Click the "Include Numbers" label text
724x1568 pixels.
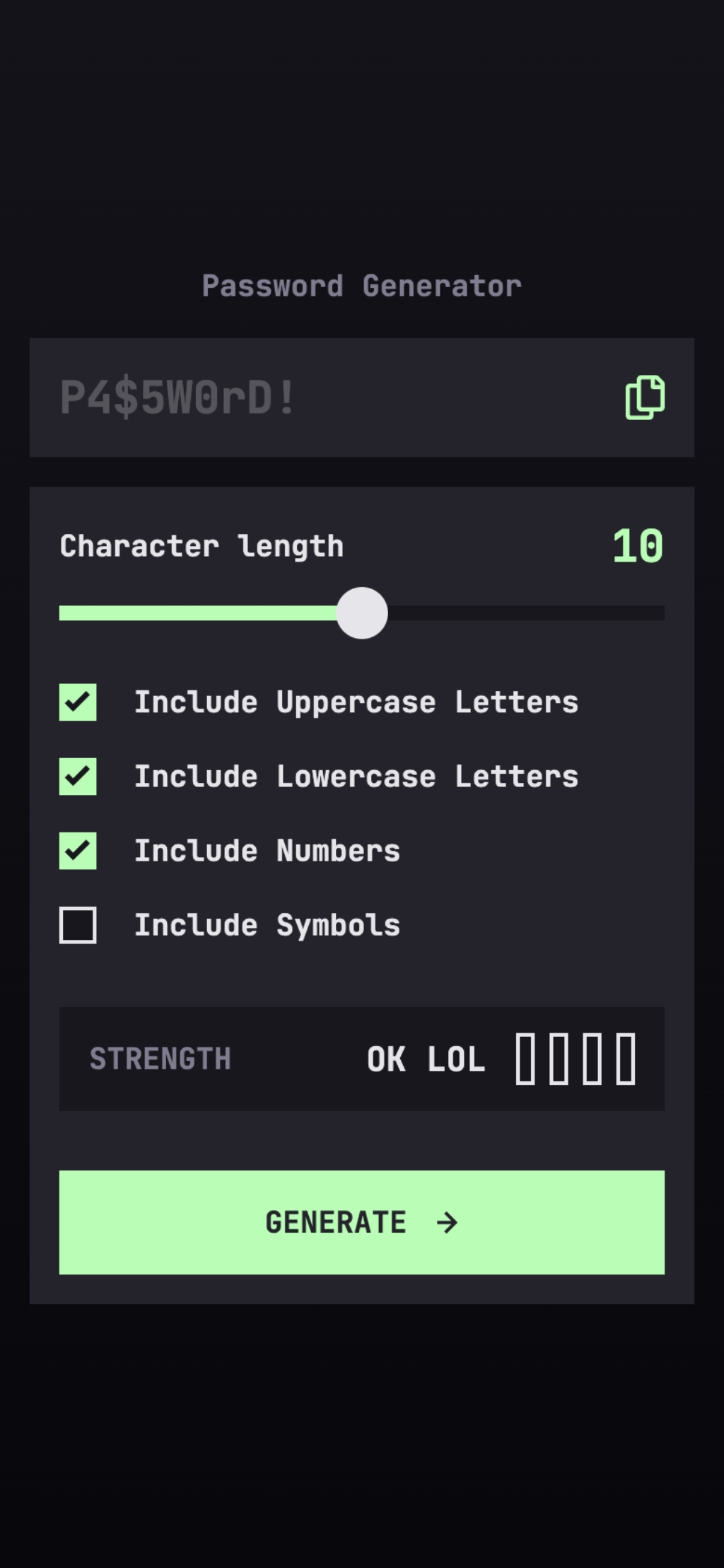[267, 851]
